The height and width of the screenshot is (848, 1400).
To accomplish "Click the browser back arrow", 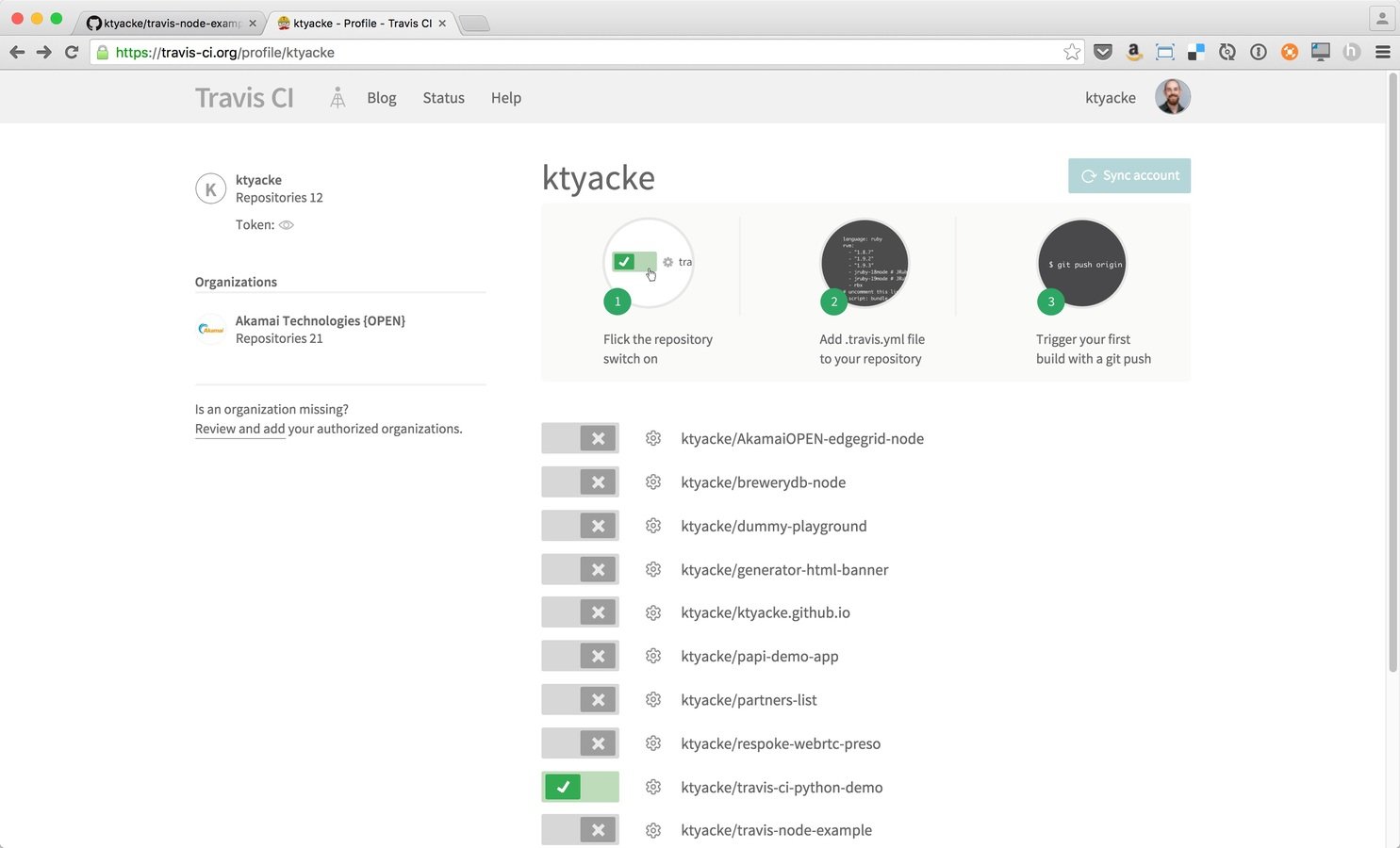I will pyautogui.click(x=17, y=52).
